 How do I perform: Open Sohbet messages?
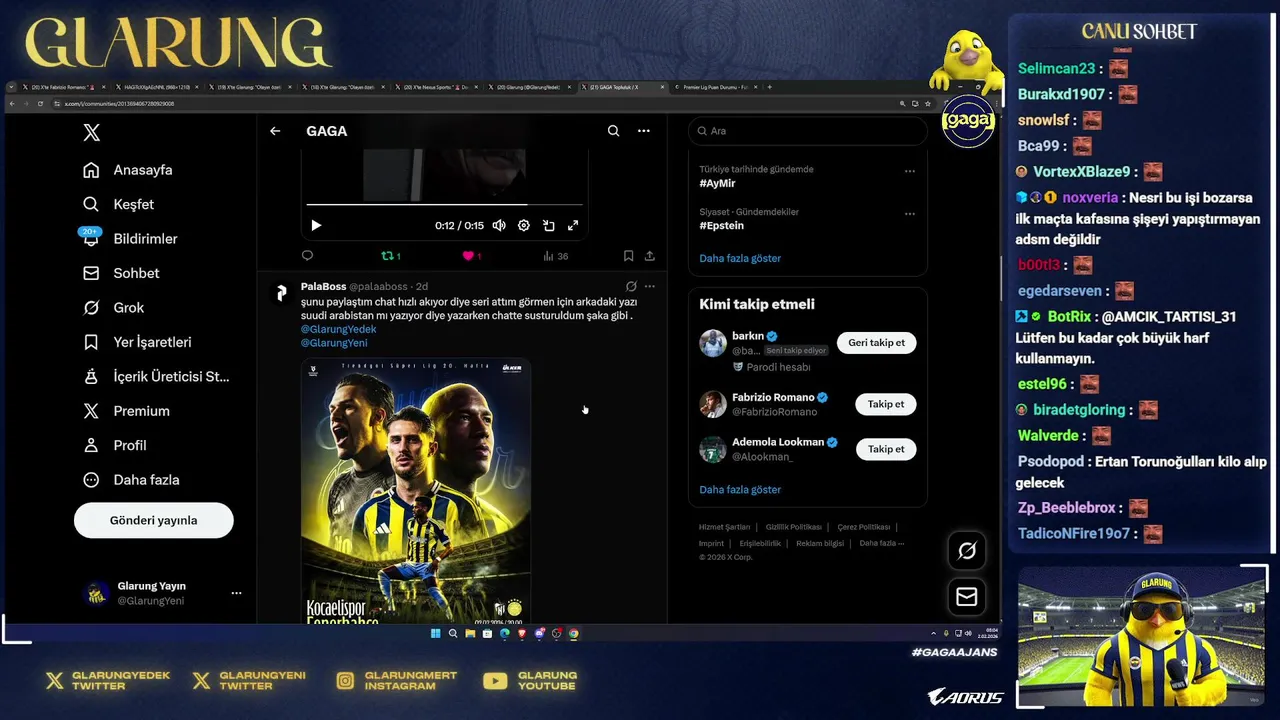pyautogui.click(x=121, y=273)
